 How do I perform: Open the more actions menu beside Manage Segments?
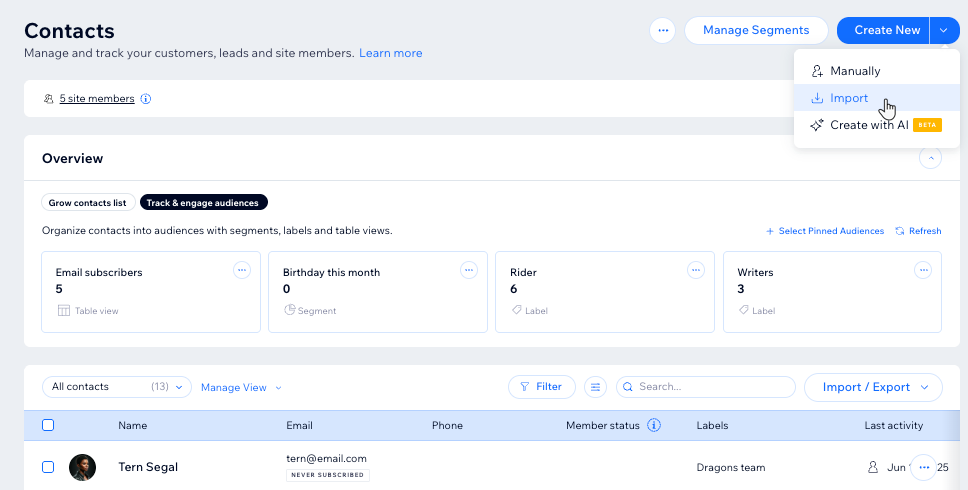click(662, 31)
